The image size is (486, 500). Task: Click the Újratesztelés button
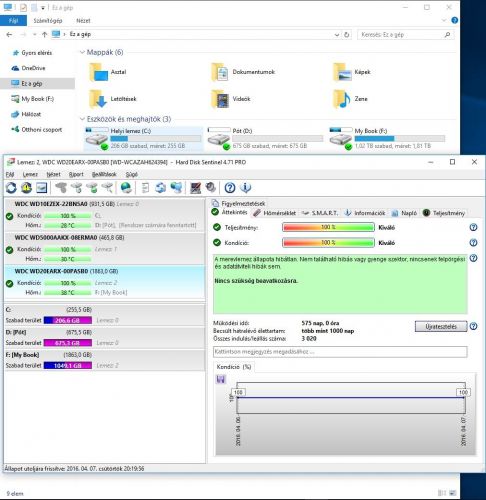[x=441, y=326]
